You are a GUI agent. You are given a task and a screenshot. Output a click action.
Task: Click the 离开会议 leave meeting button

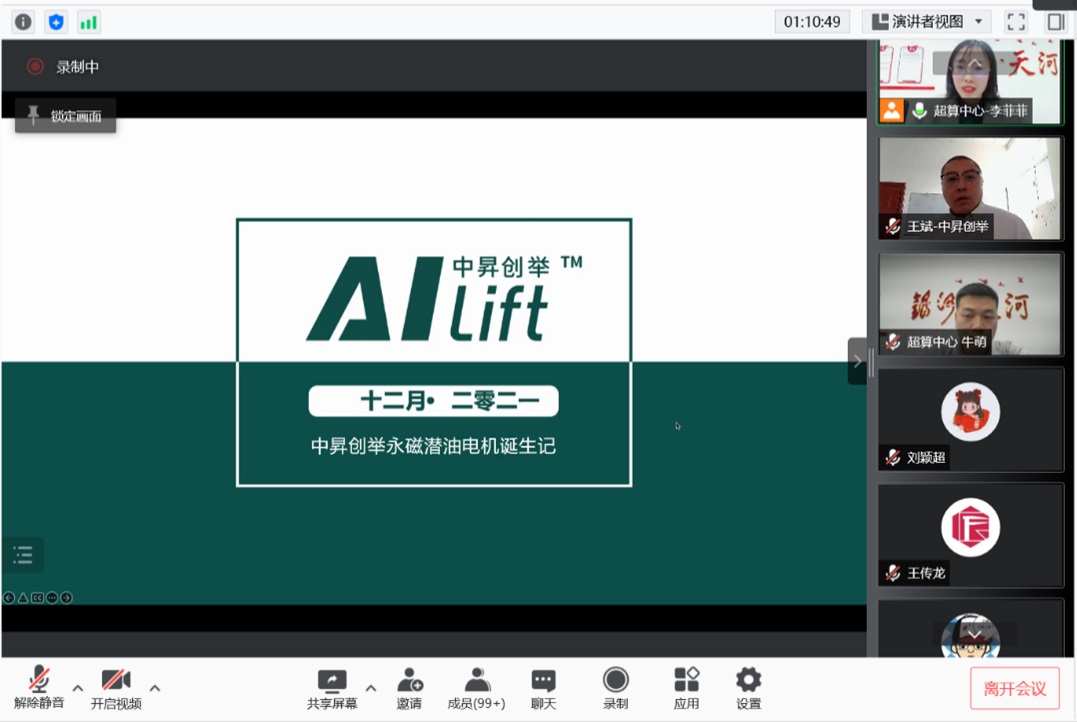click(x=1014, y=688)
